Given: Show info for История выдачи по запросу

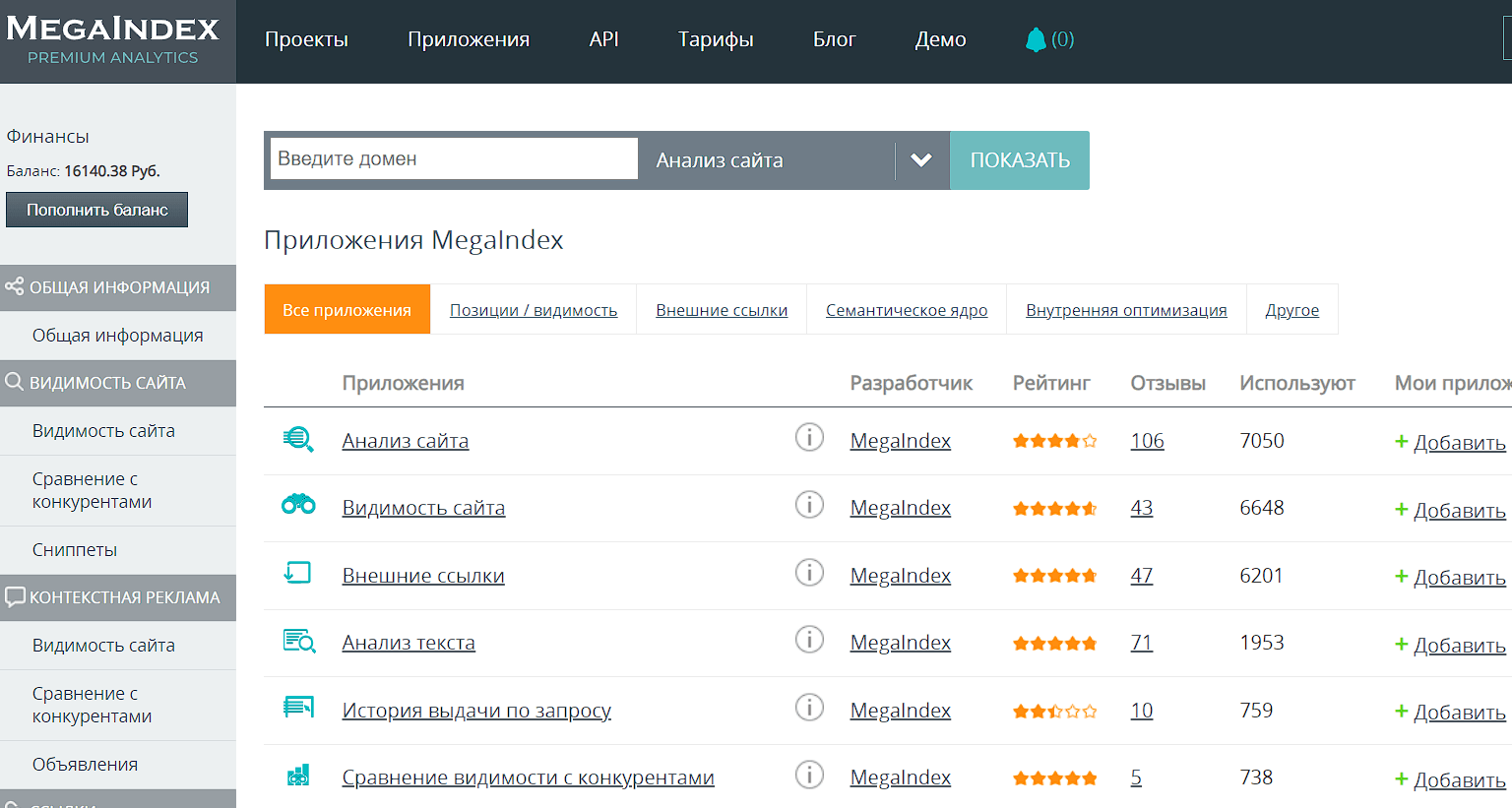Looking at the screenshot, I should [x=809, y=707].
